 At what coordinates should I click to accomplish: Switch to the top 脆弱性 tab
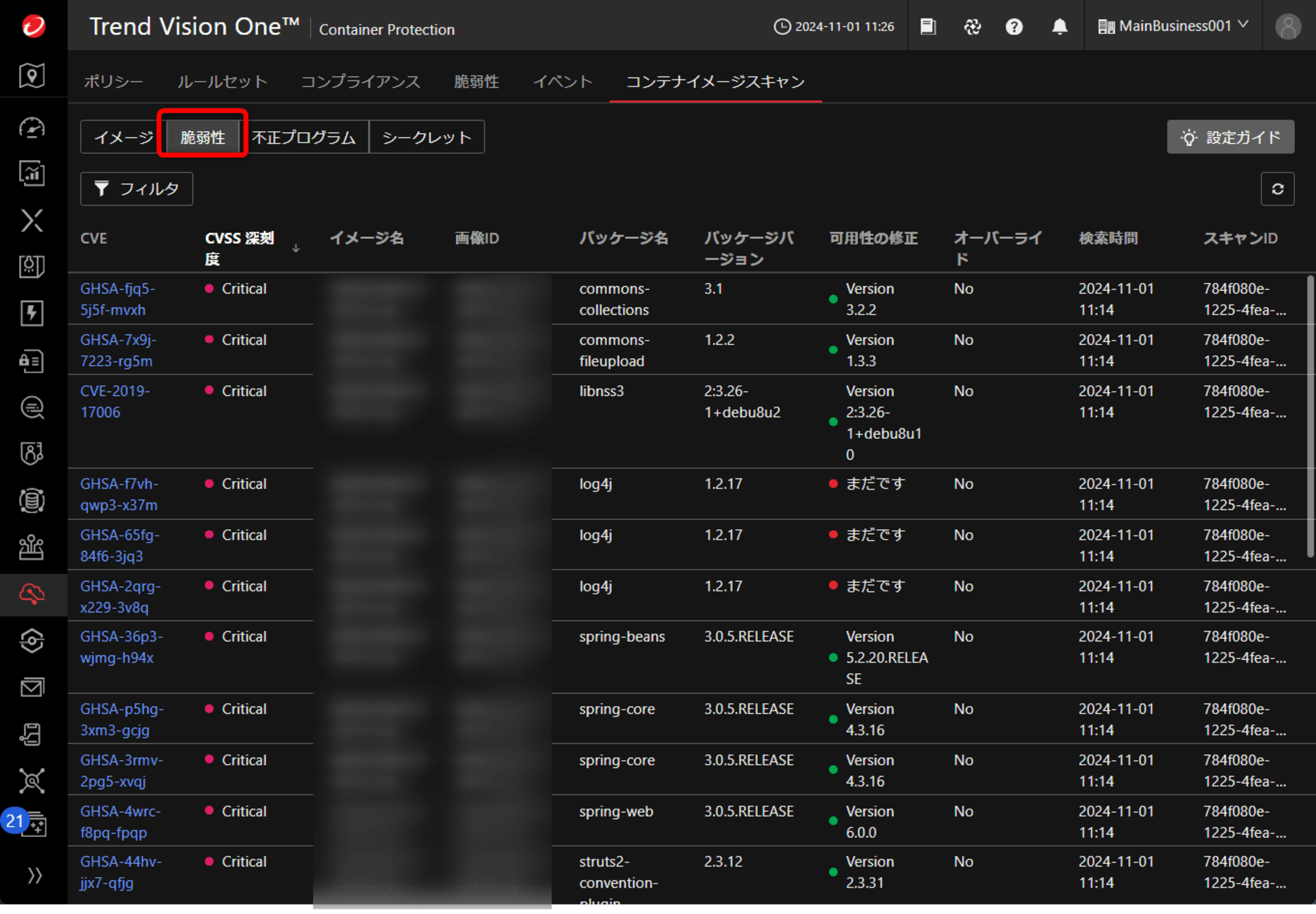click(x=476, y=82)
